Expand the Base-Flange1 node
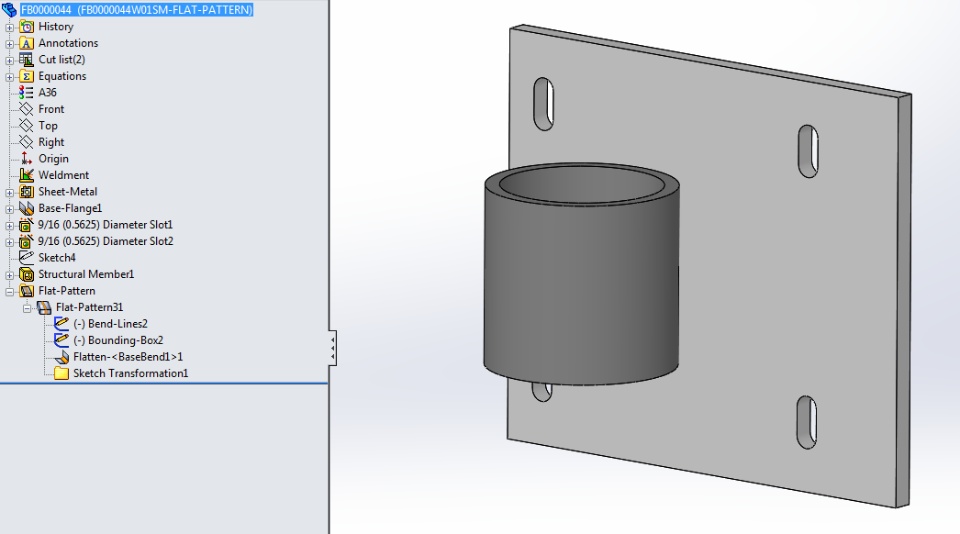Viewport: 960px width, 534px height. tap(9, 209)
